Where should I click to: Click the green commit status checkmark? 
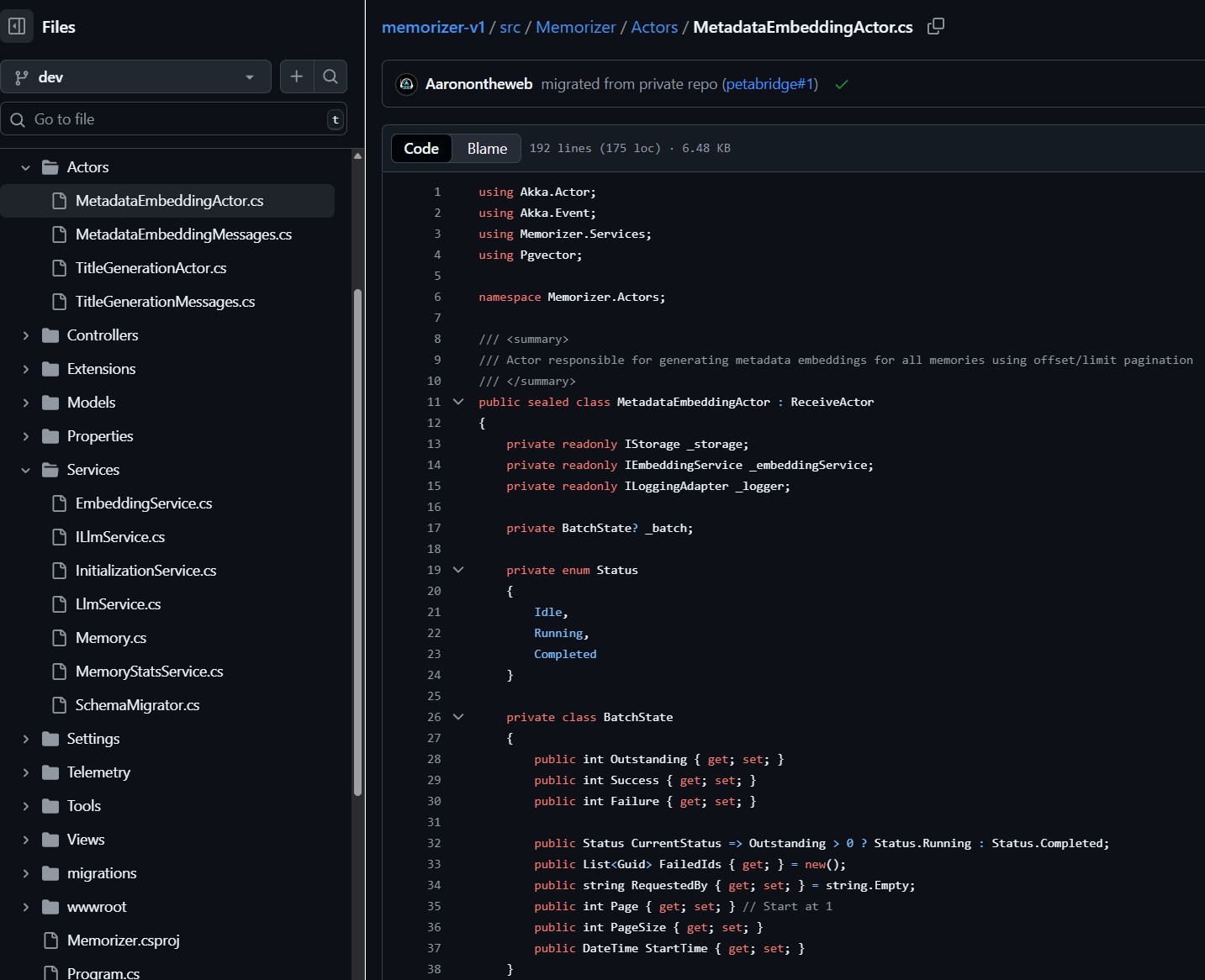click(x=841, y=84)
